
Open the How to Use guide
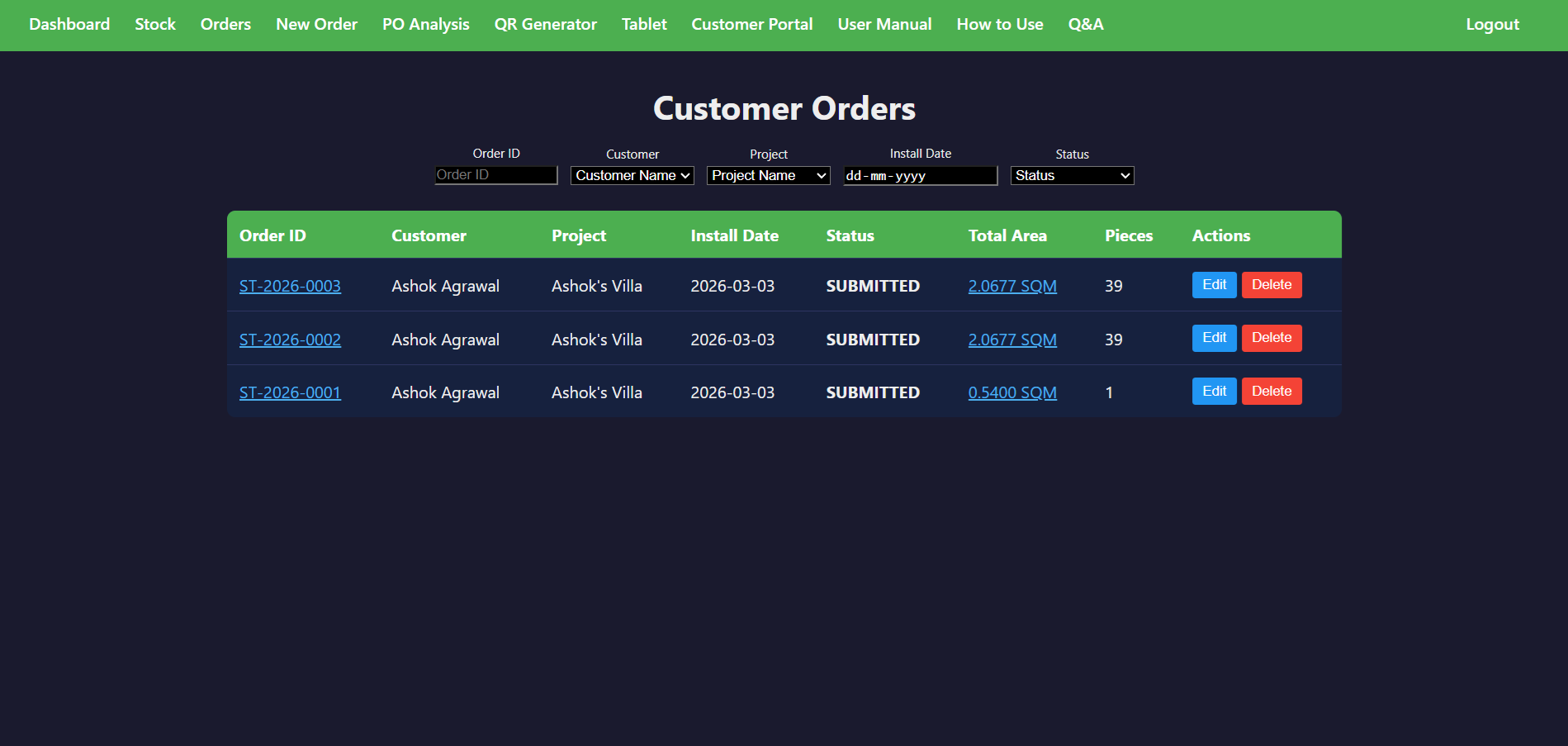pos(999,24)
